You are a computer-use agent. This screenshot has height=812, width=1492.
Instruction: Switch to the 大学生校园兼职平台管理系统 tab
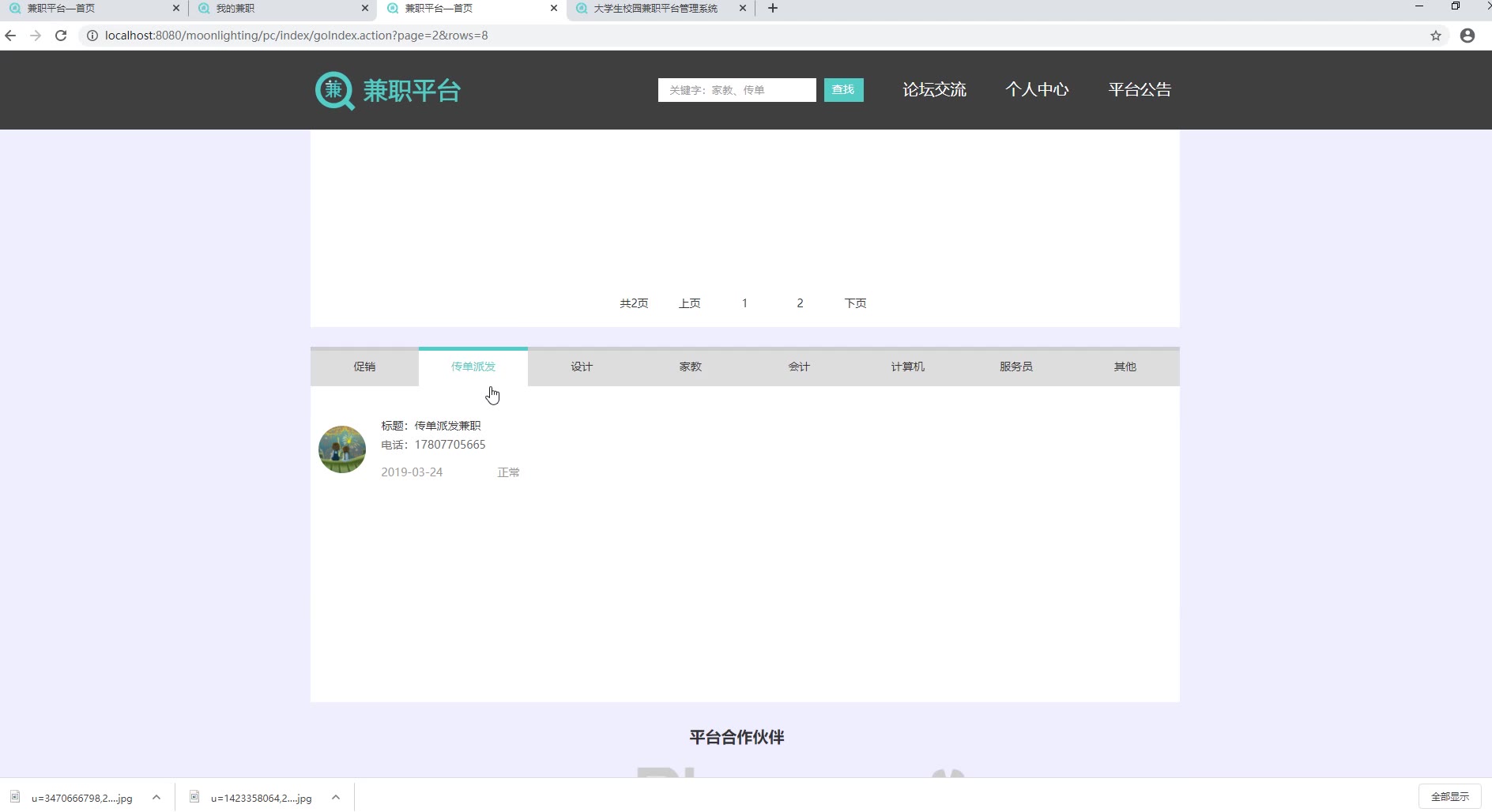click(661, 8)
